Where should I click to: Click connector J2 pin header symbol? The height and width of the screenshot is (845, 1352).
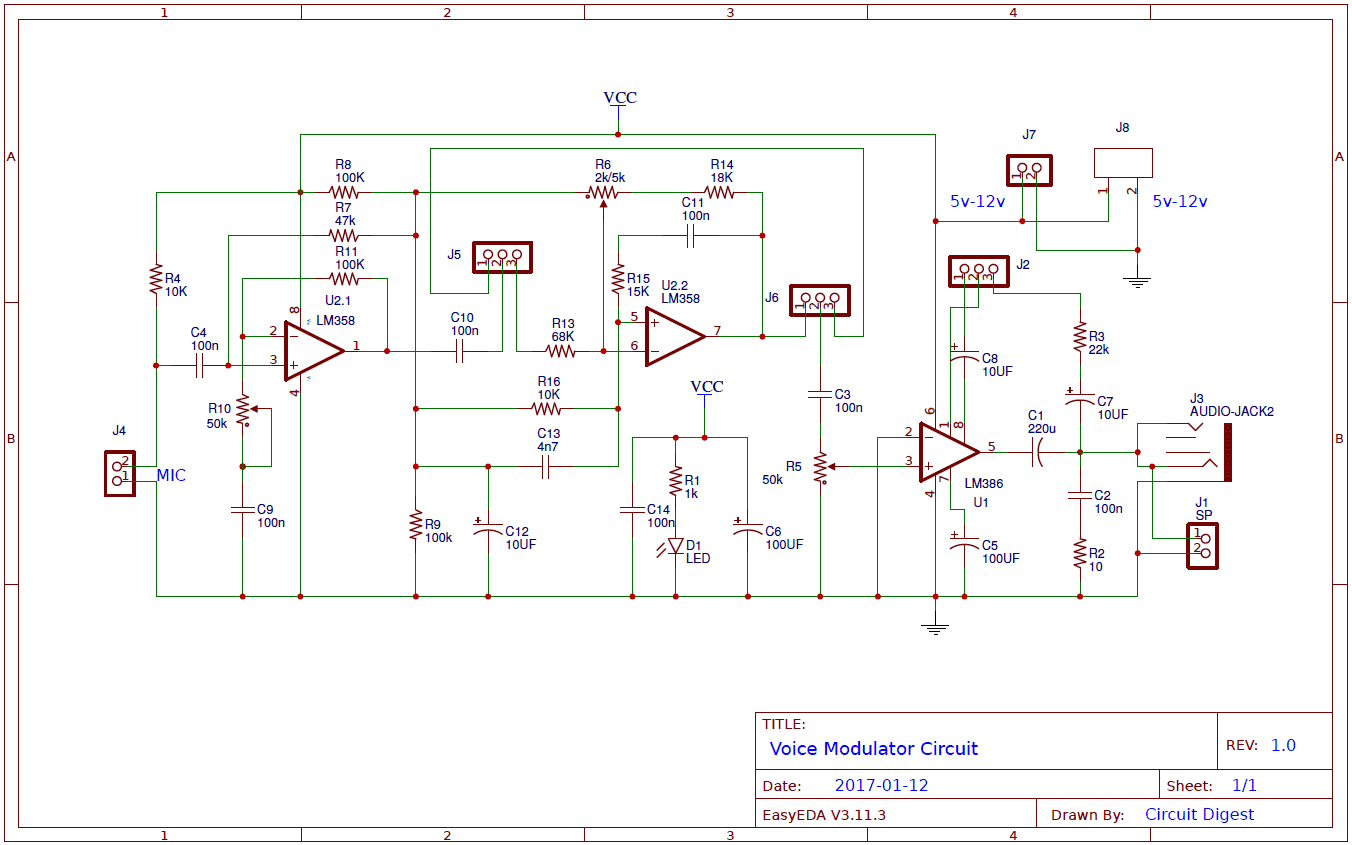pyautogui.click(x=977, y=272)
